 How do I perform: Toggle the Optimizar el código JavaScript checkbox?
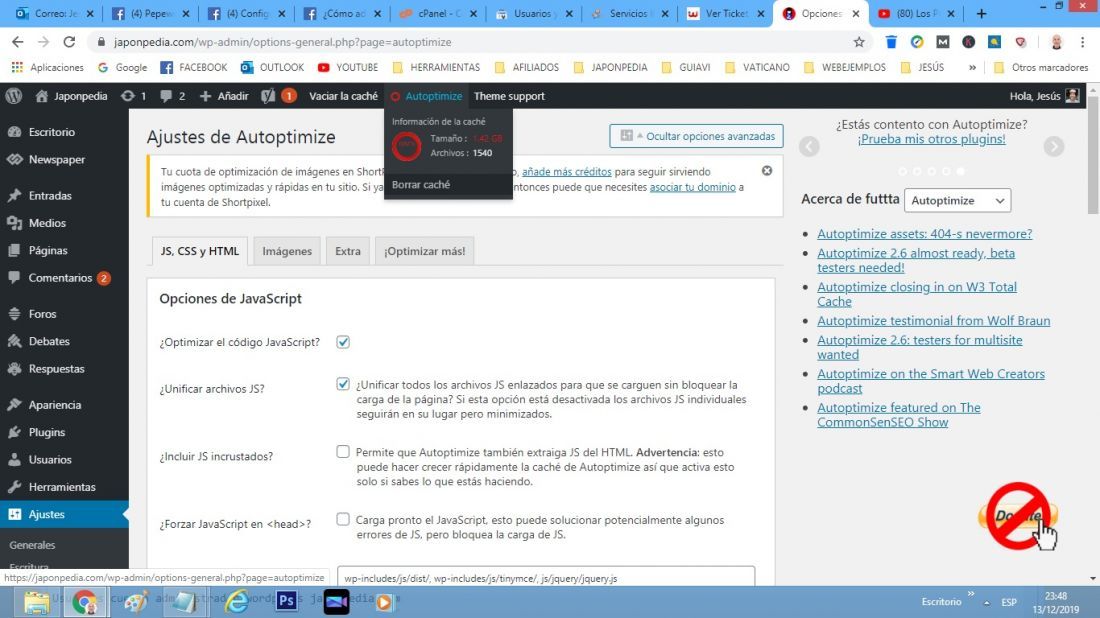click(342, 342)
